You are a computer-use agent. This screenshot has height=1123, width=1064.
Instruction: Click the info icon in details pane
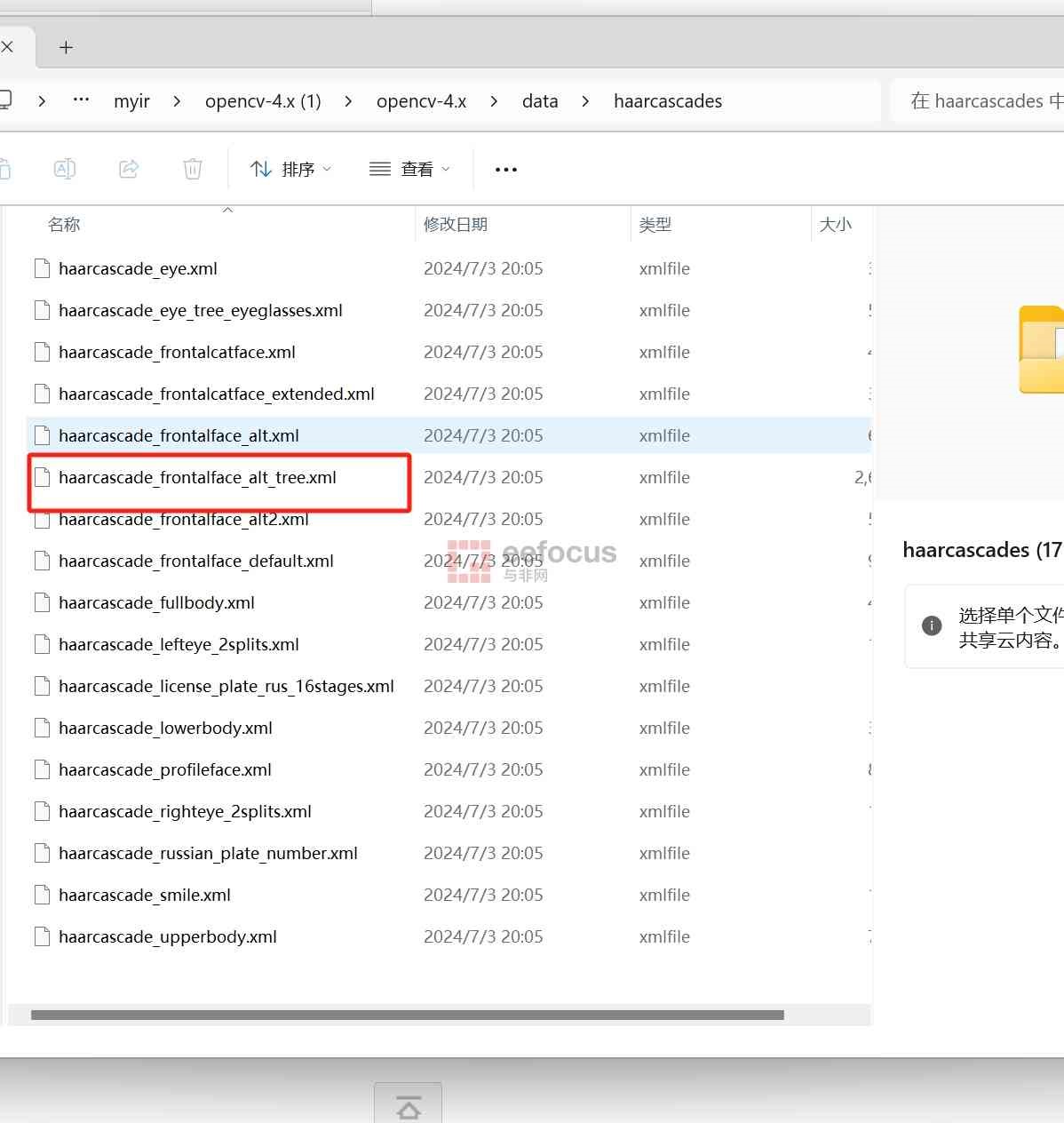tap(932, 625)
